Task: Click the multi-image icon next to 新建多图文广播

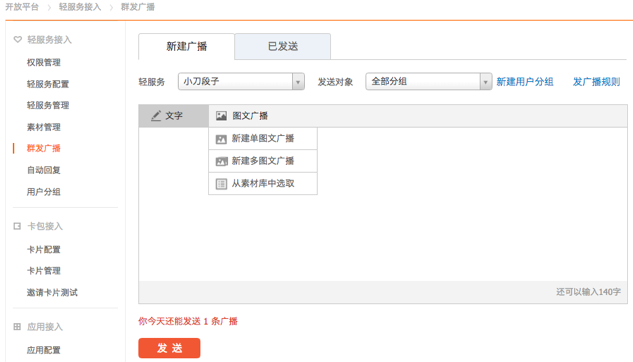Action: tap(222, 161)
